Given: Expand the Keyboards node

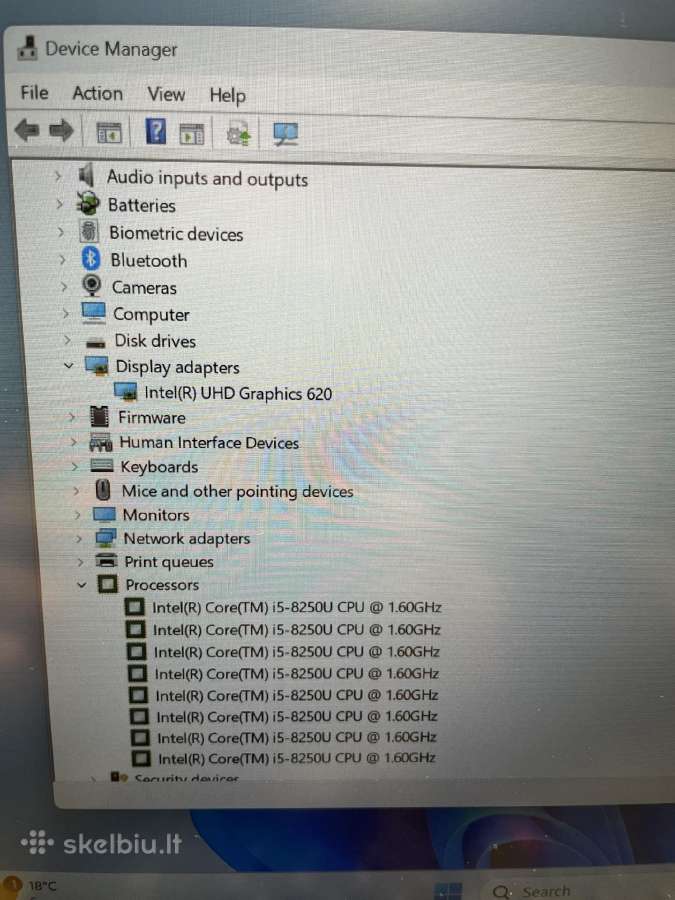Looking at the screenshot, I should 75,466.
